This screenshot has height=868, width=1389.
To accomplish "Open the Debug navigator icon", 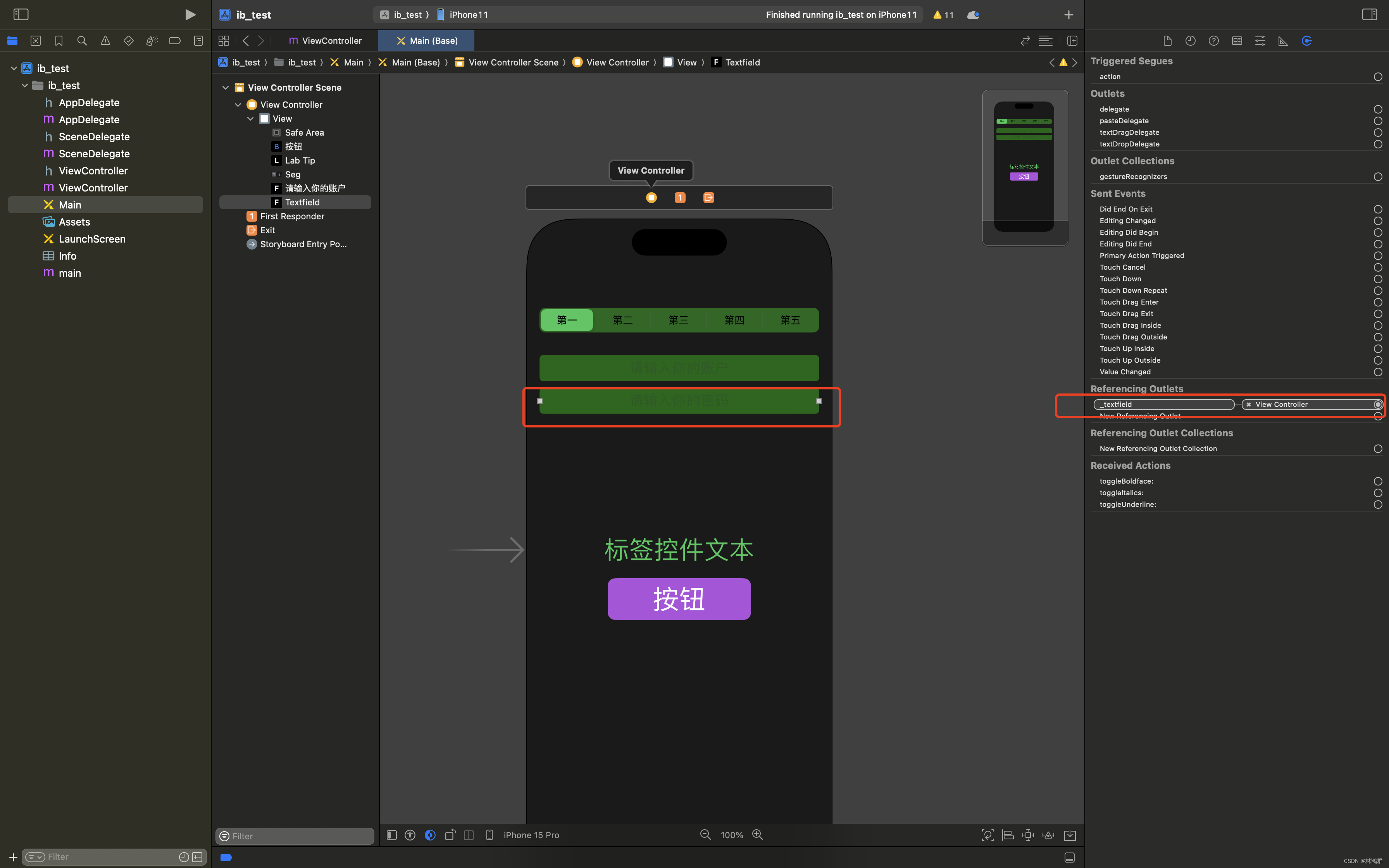I will point(152,41).
